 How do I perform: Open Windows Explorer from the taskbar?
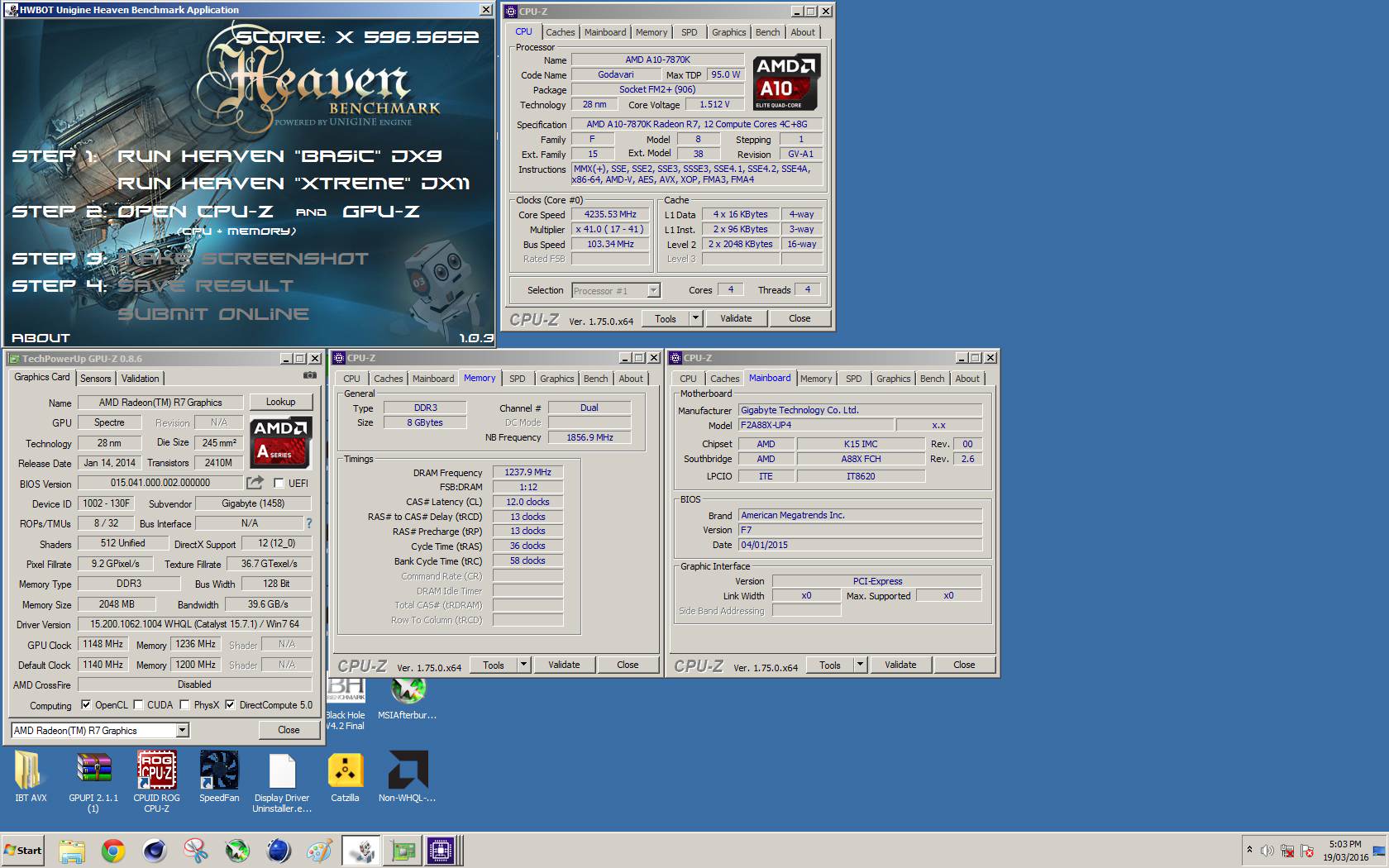pyautogui.click(x=72, y=851)
